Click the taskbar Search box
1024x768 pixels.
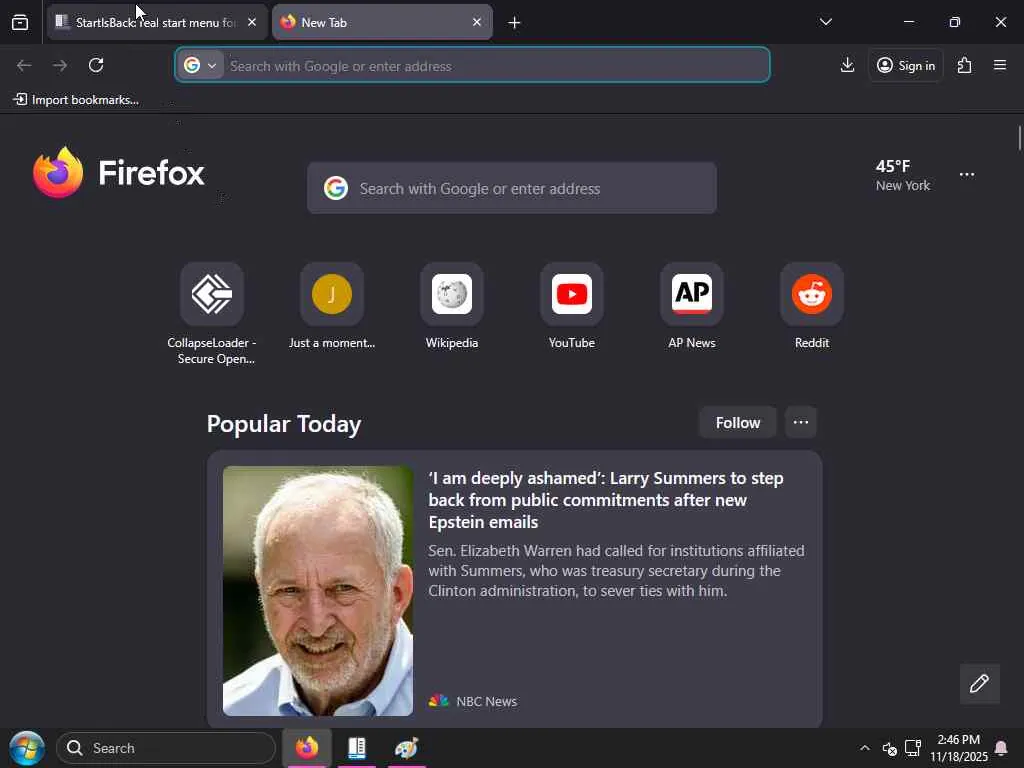[x=166, y=748]
